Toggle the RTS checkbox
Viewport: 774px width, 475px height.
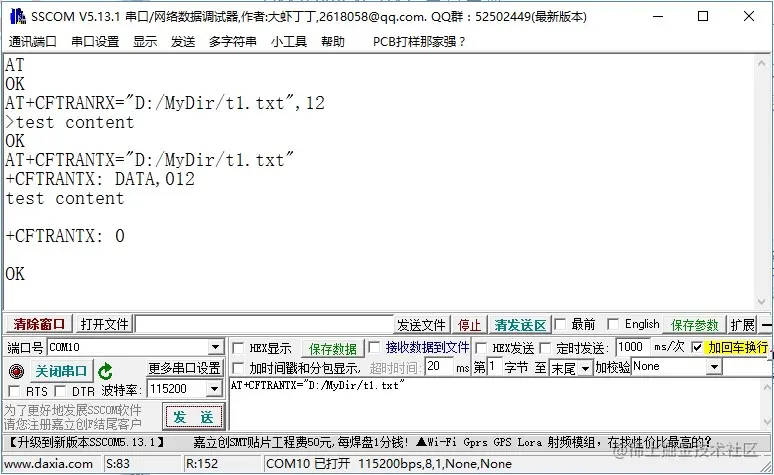click(x=14, y=391)
